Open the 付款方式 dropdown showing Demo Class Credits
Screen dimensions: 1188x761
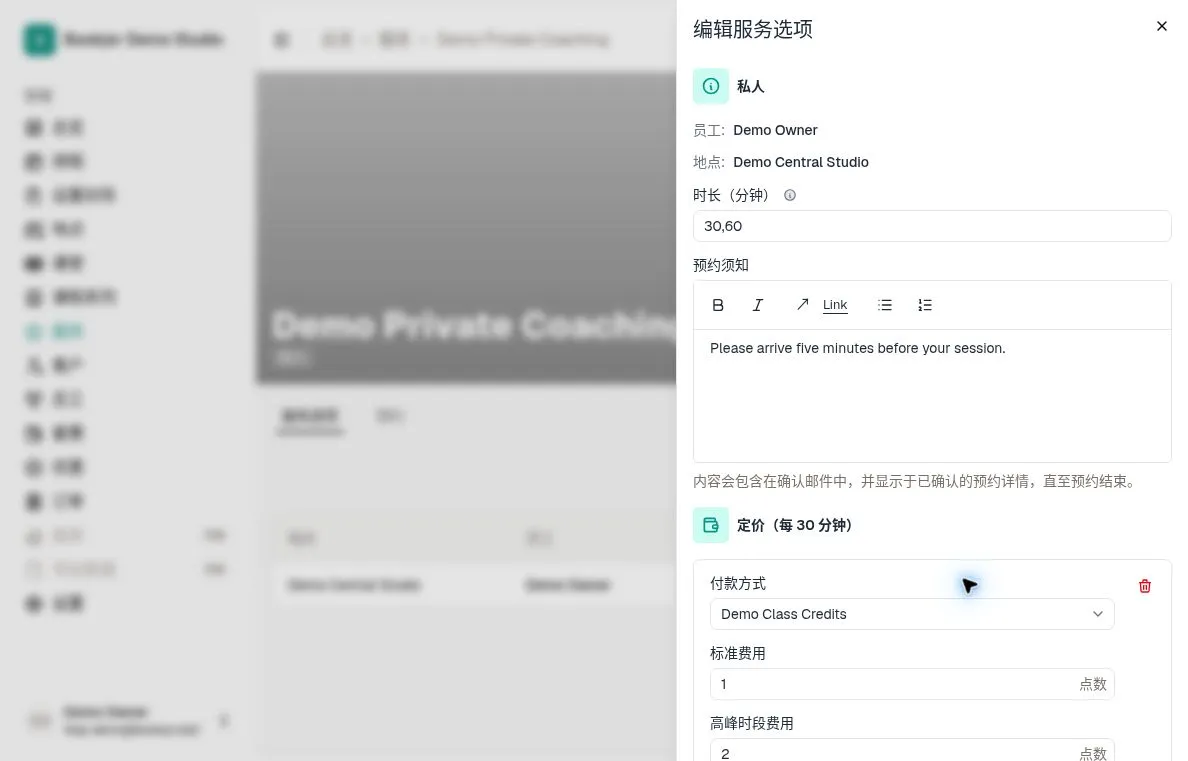[911, 614]
